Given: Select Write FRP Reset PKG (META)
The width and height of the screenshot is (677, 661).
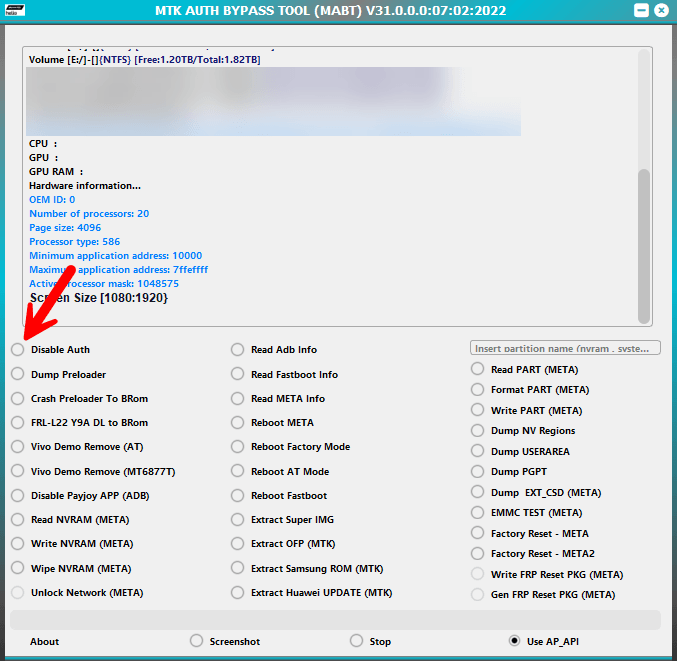Looking at the screenshot, I should click(x=478, y=574).
